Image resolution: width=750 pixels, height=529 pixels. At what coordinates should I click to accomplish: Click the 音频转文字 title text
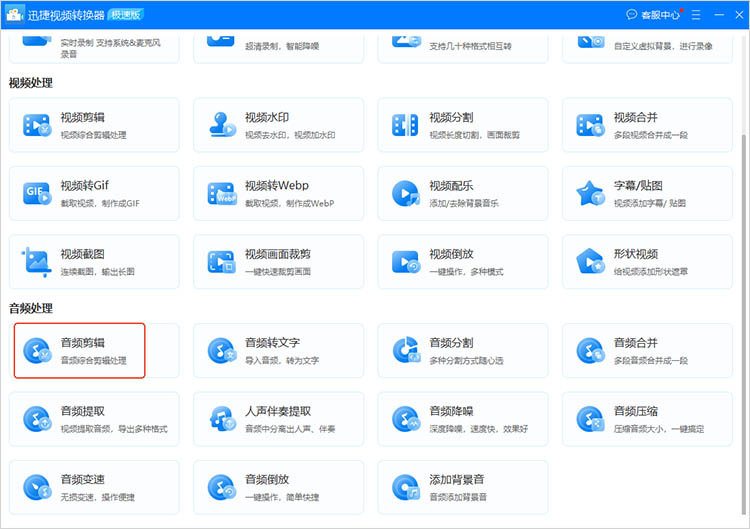click(x=272, y=342)
